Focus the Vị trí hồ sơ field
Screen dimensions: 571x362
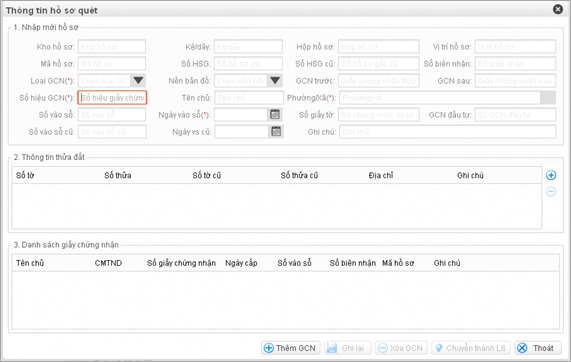click(x=515, y=47)
